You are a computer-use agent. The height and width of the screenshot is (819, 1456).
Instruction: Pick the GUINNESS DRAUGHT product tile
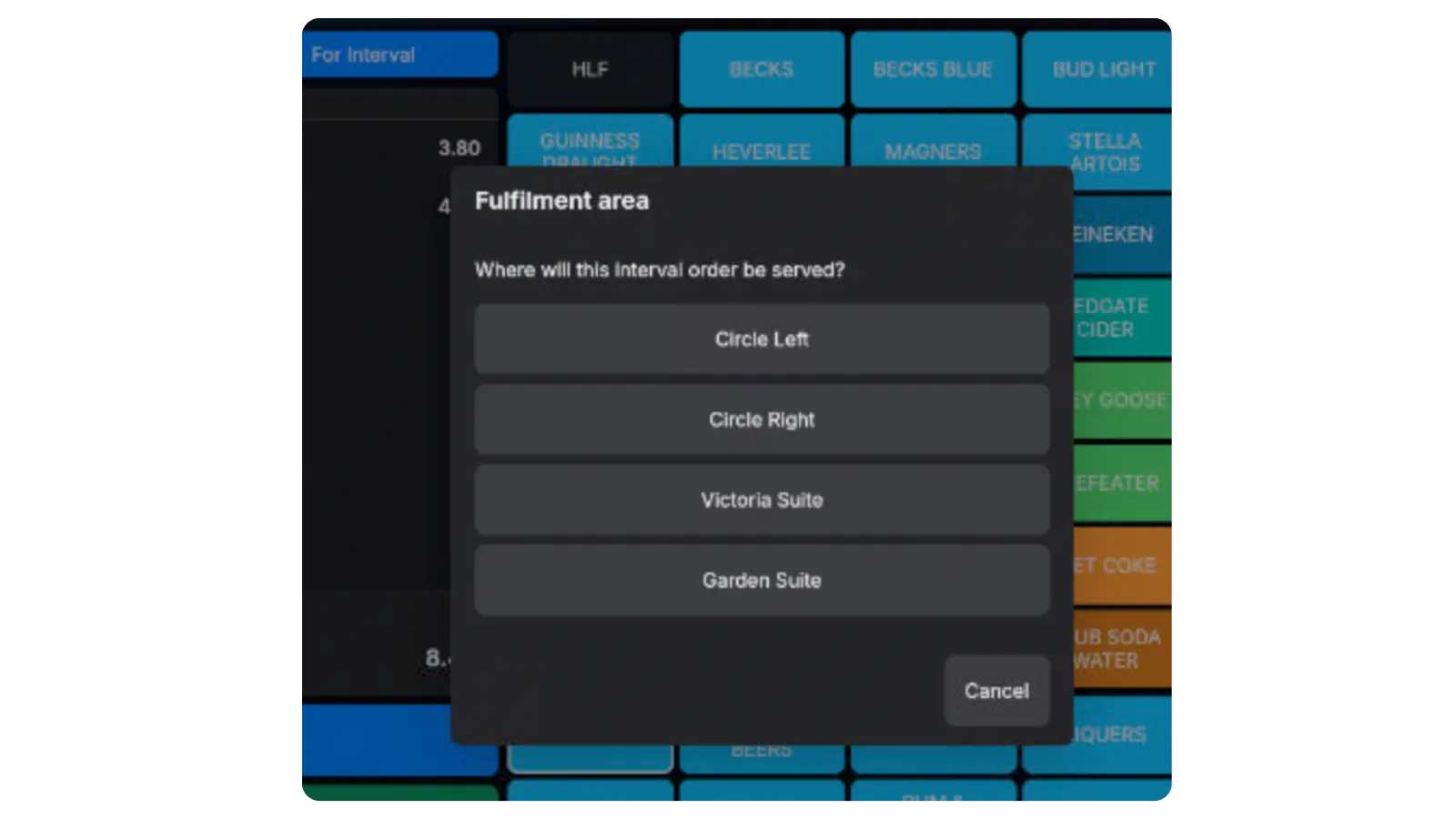pos(590,141)
